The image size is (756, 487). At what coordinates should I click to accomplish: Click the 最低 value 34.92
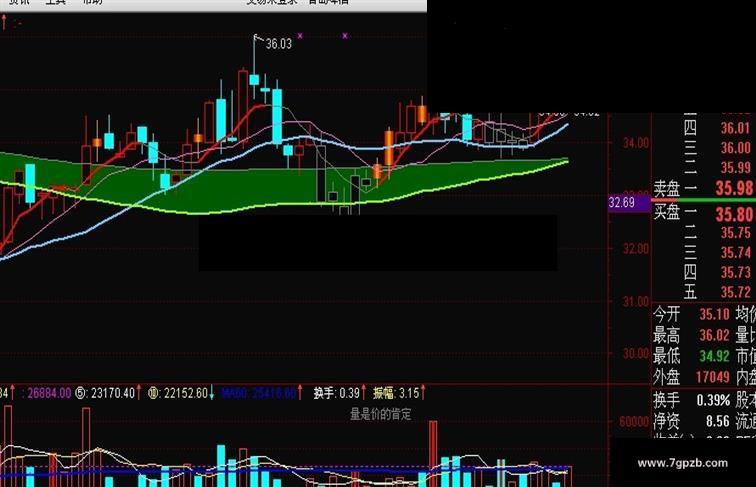(x=715, y=356)
